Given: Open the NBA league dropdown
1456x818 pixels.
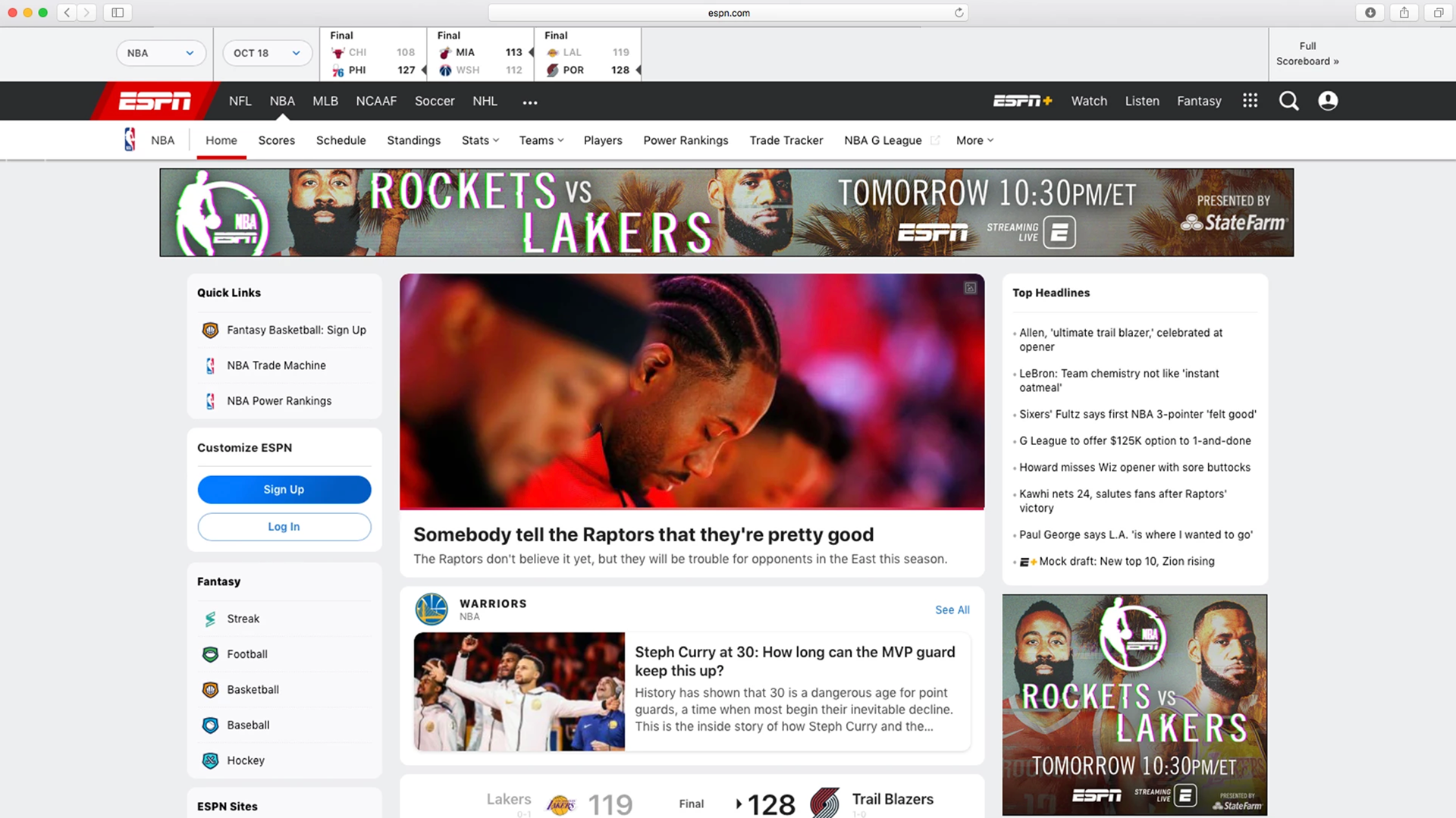Looking at the screenshot, I should tap(161, 53).
